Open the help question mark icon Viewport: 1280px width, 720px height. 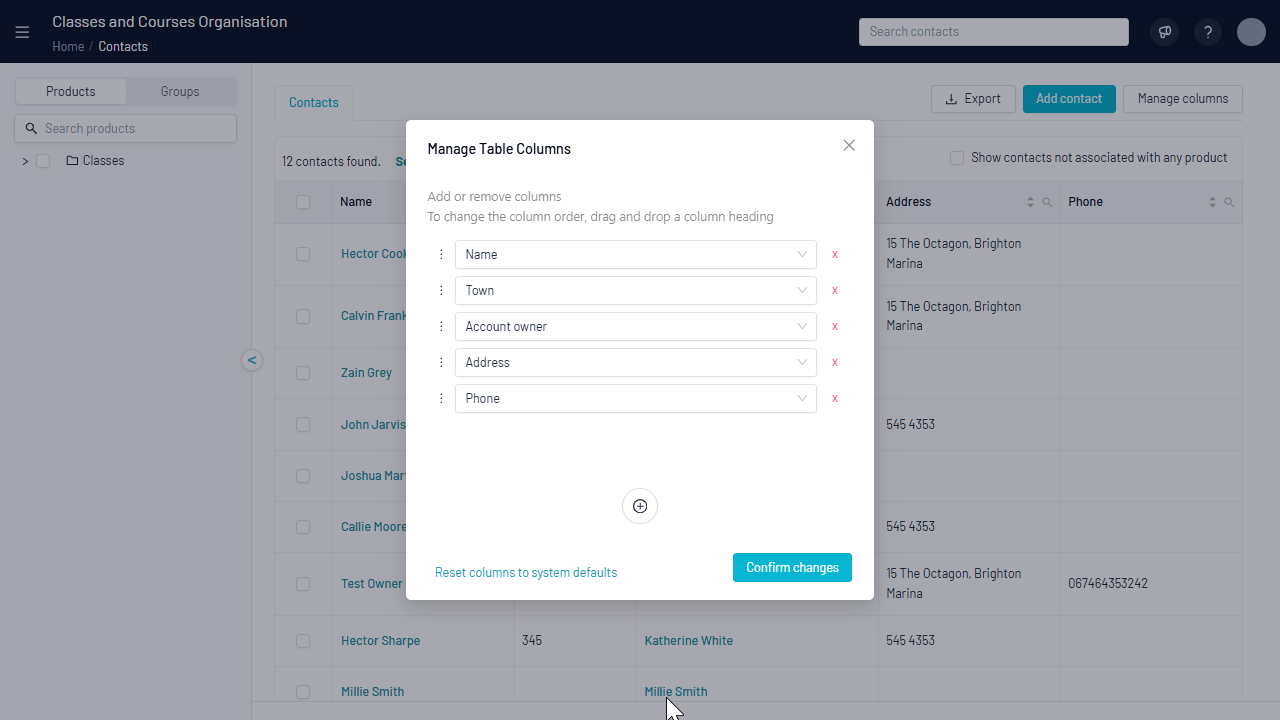1207,31
